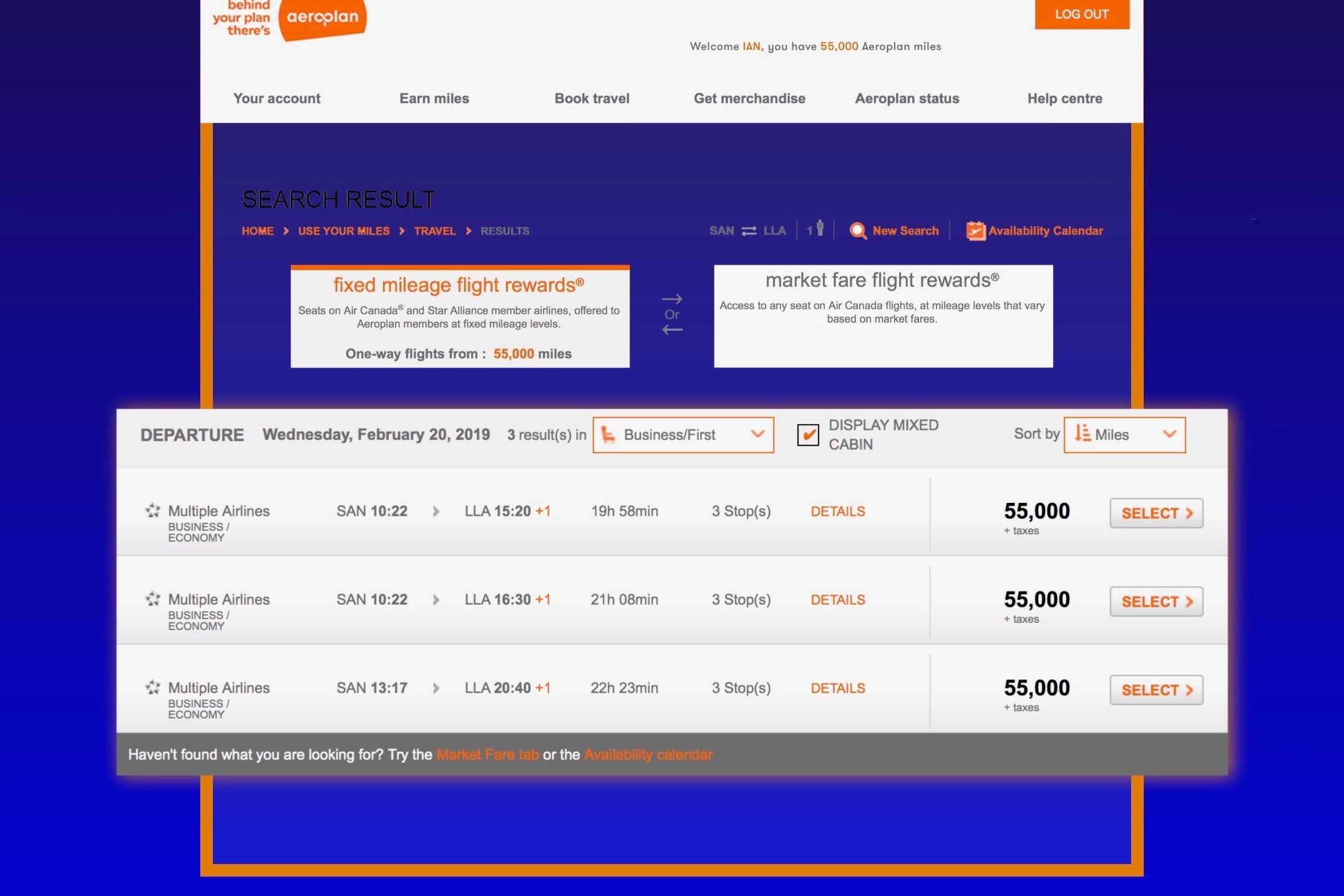1344x896 pixels.
Task: Select the fixed mileage flight rewards tab
Action: pyautogui.click(x=460, y=317)
